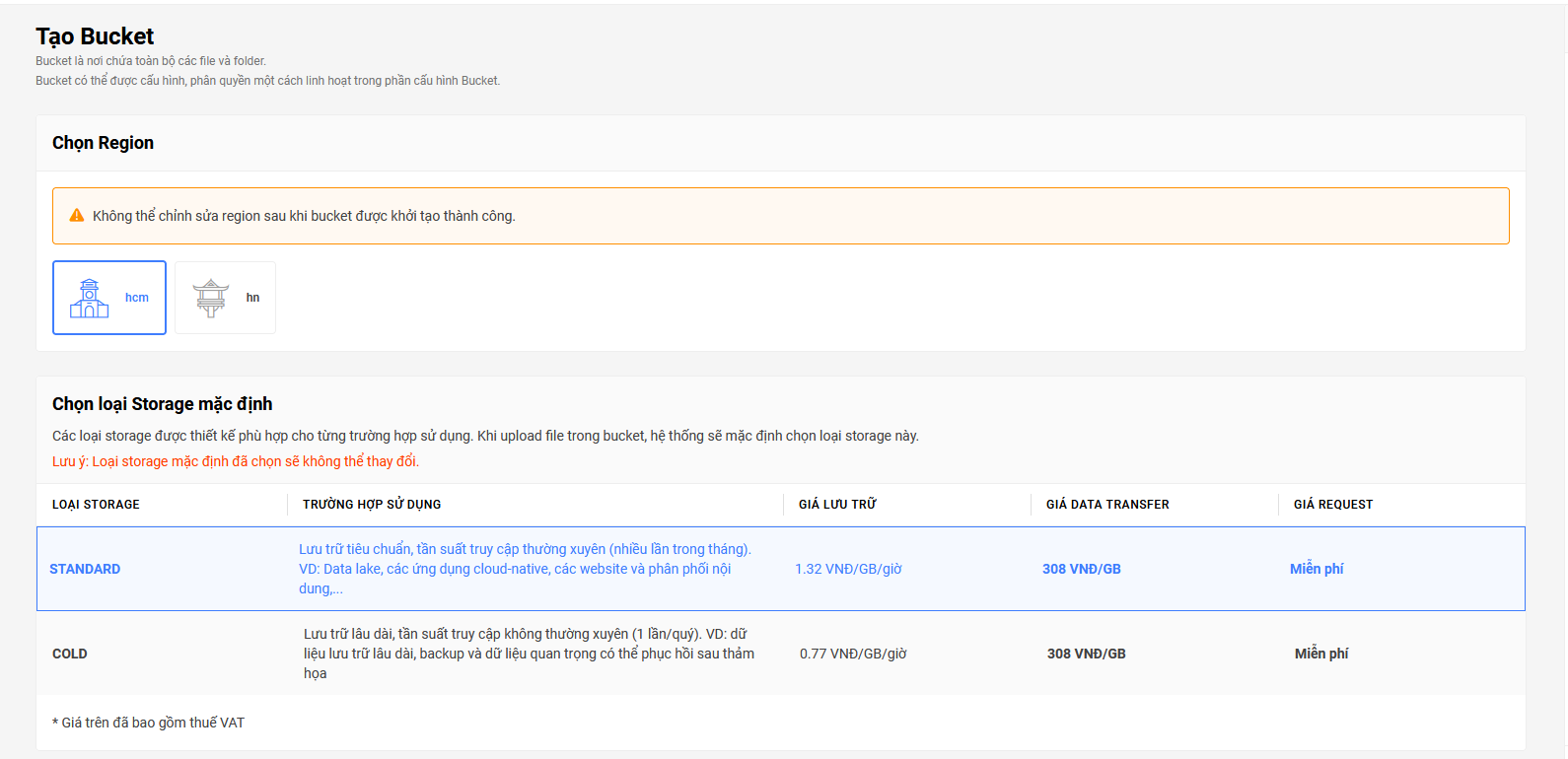Click the COLD row usage description
The image size is (1568, 759).
coord(529,654)
